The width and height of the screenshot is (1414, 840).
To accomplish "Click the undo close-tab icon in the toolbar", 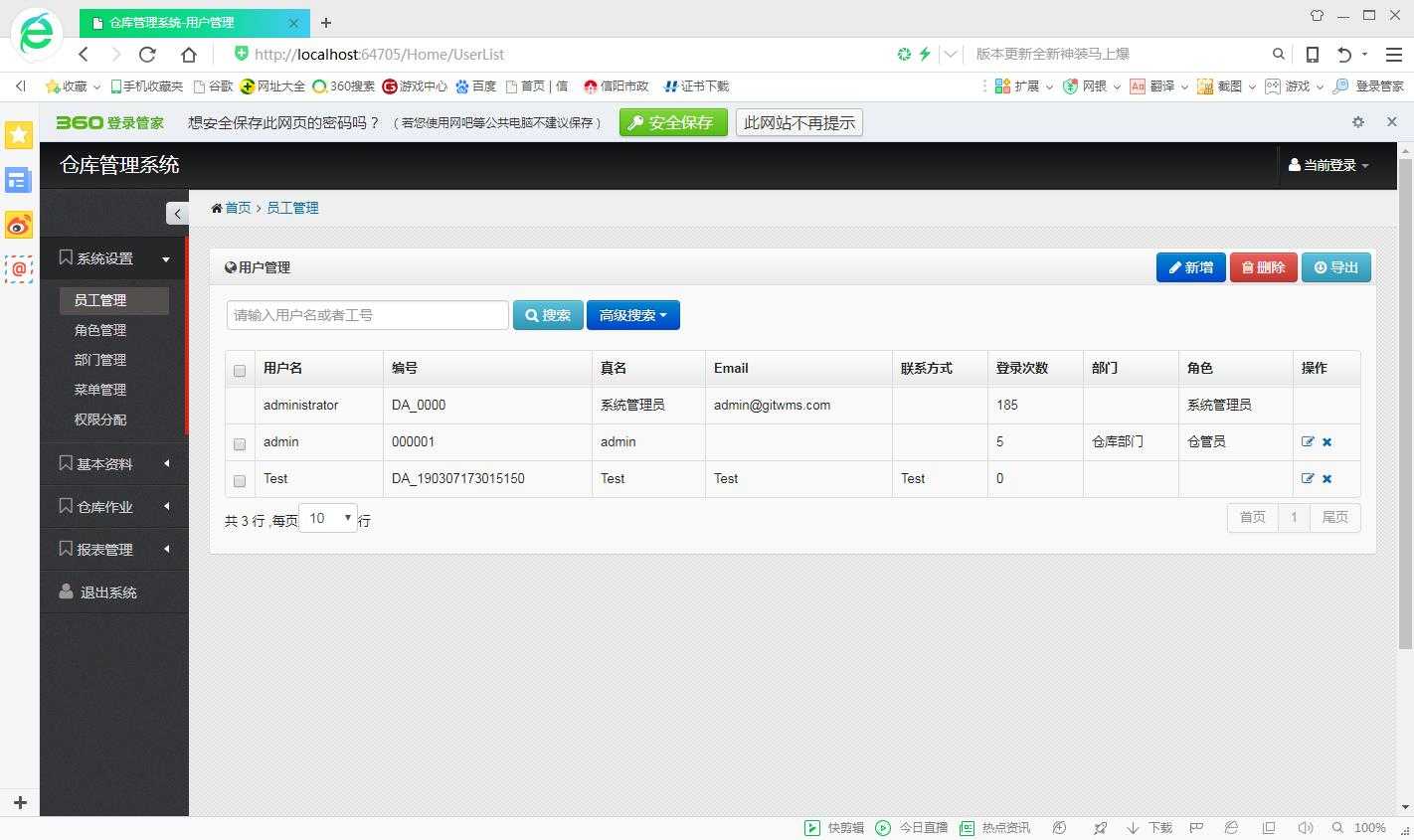I will pyautogui.click(x=1345, y=54).
